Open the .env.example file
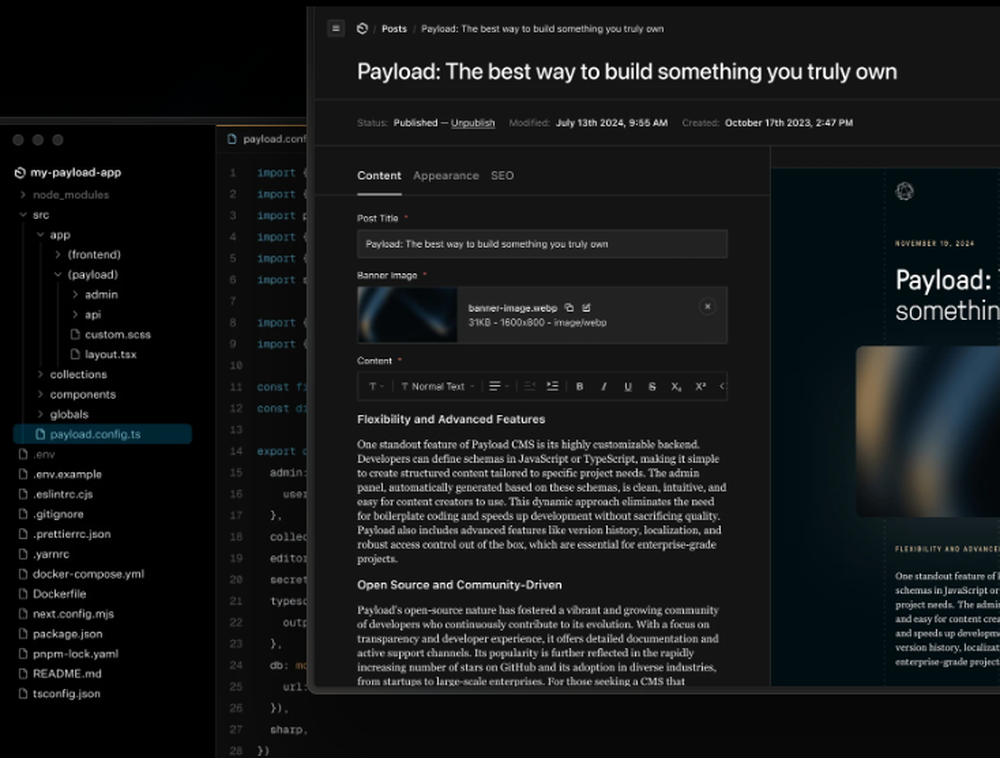The height and width of the screenshot is (758, 1000). tap(60, 474)
